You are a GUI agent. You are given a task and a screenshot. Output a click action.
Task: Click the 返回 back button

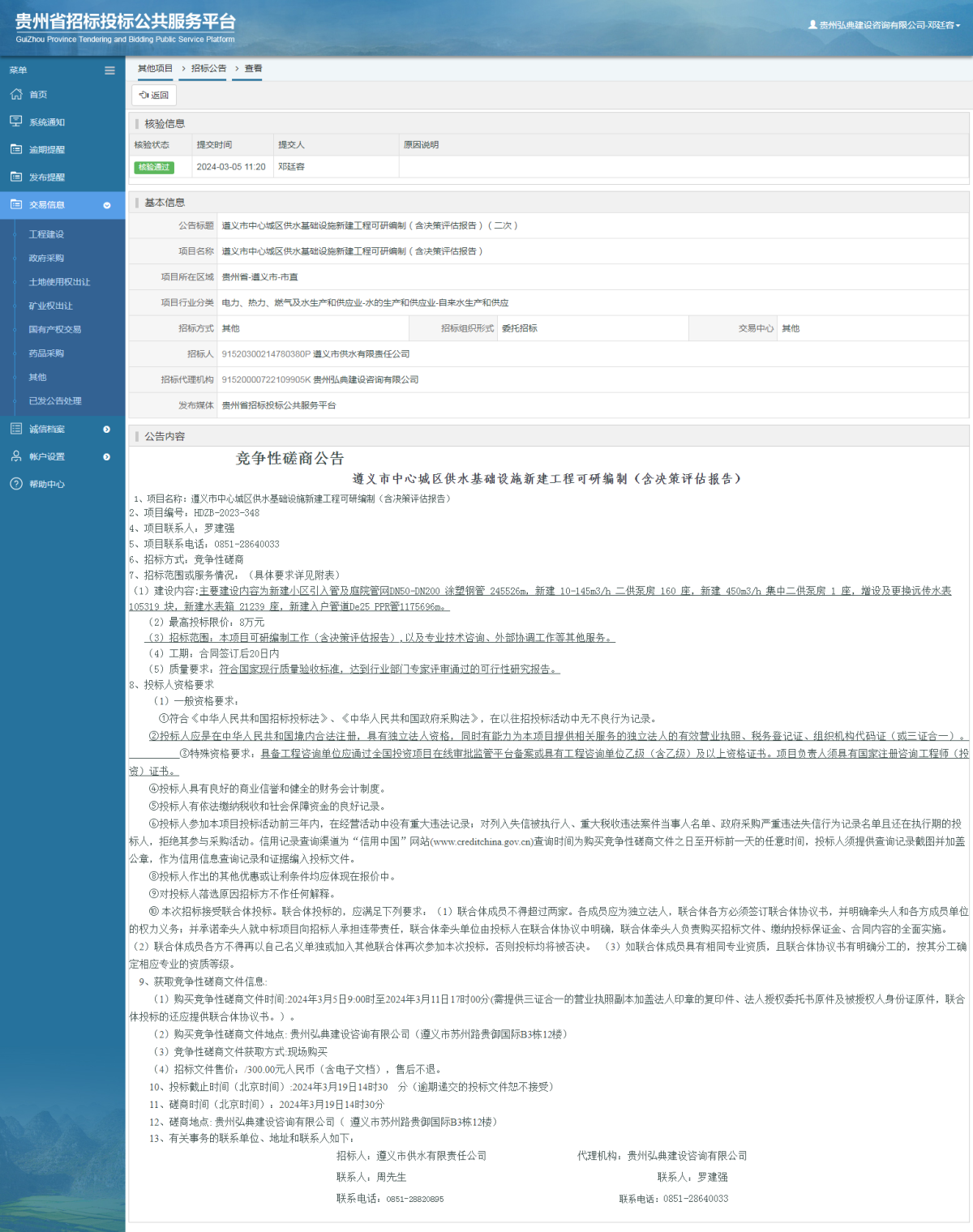coord(152,96)
